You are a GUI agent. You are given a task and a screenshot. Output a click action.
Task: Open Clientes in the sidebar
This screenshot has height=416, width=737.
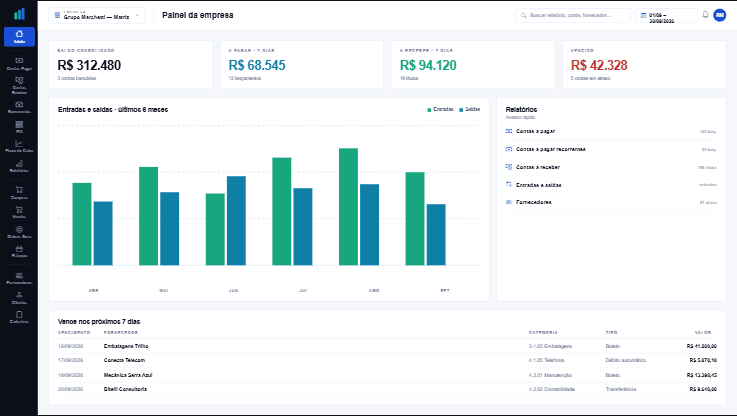click(19, 298)
